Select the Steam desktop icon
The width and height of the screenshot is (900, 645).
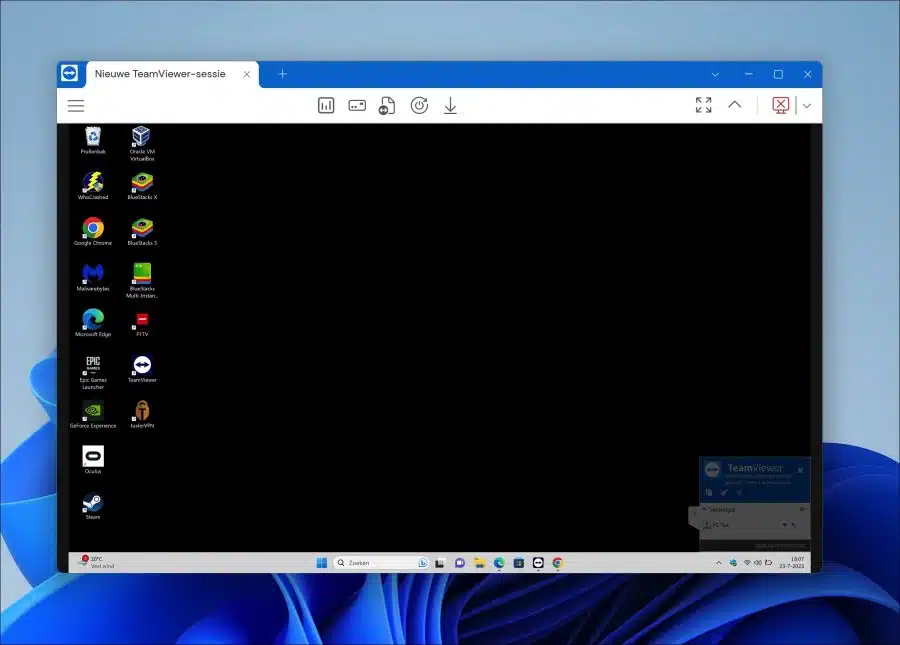[93, 506]
